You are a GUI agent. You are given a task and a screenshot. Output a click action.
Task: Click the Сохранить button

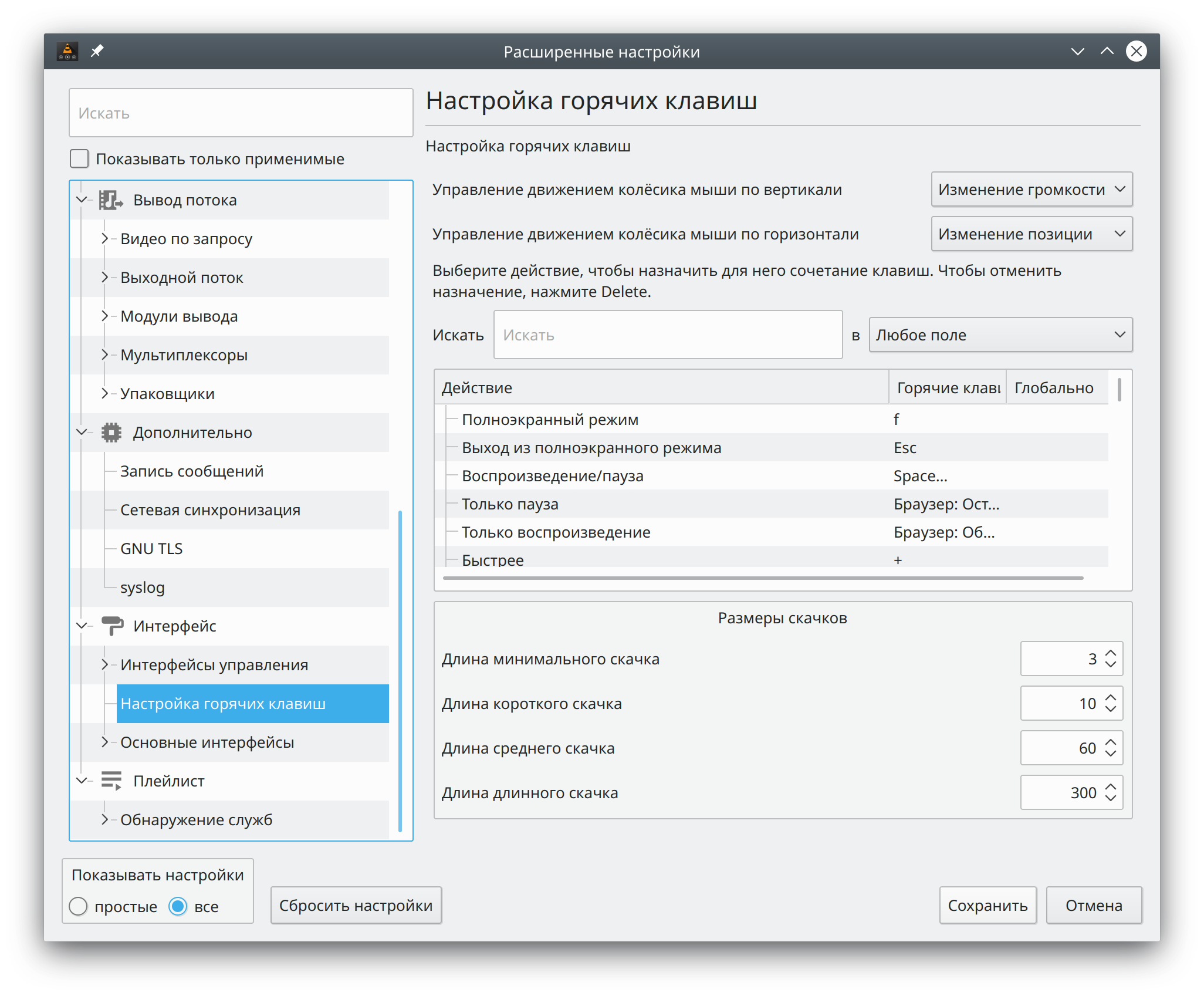[x=988, y=906]
